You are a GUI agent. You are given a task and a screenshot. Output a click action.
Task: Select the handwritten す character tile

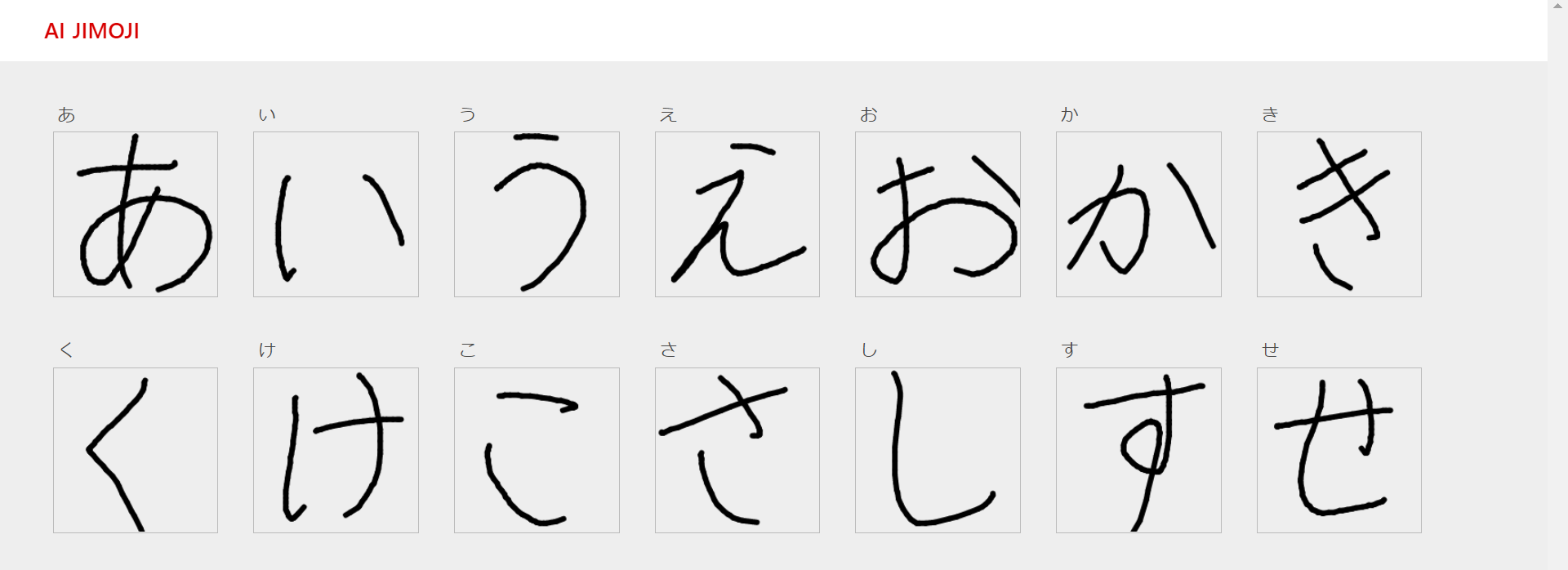[x=1138, y=450]
